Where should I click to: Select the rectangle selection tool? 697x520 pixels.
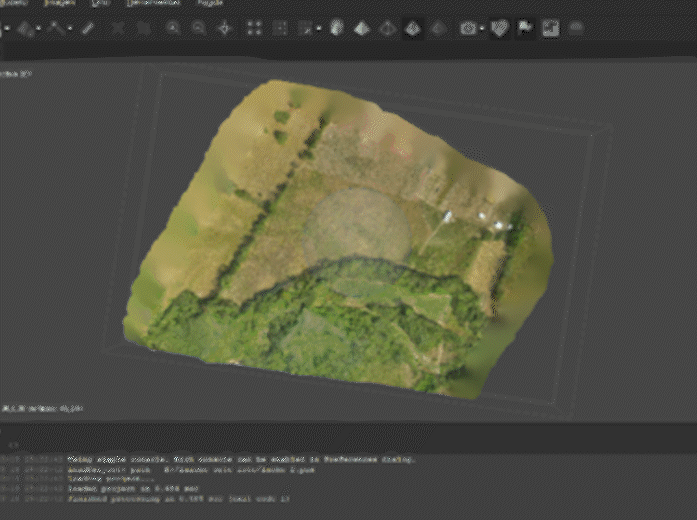tap(1, 29)
